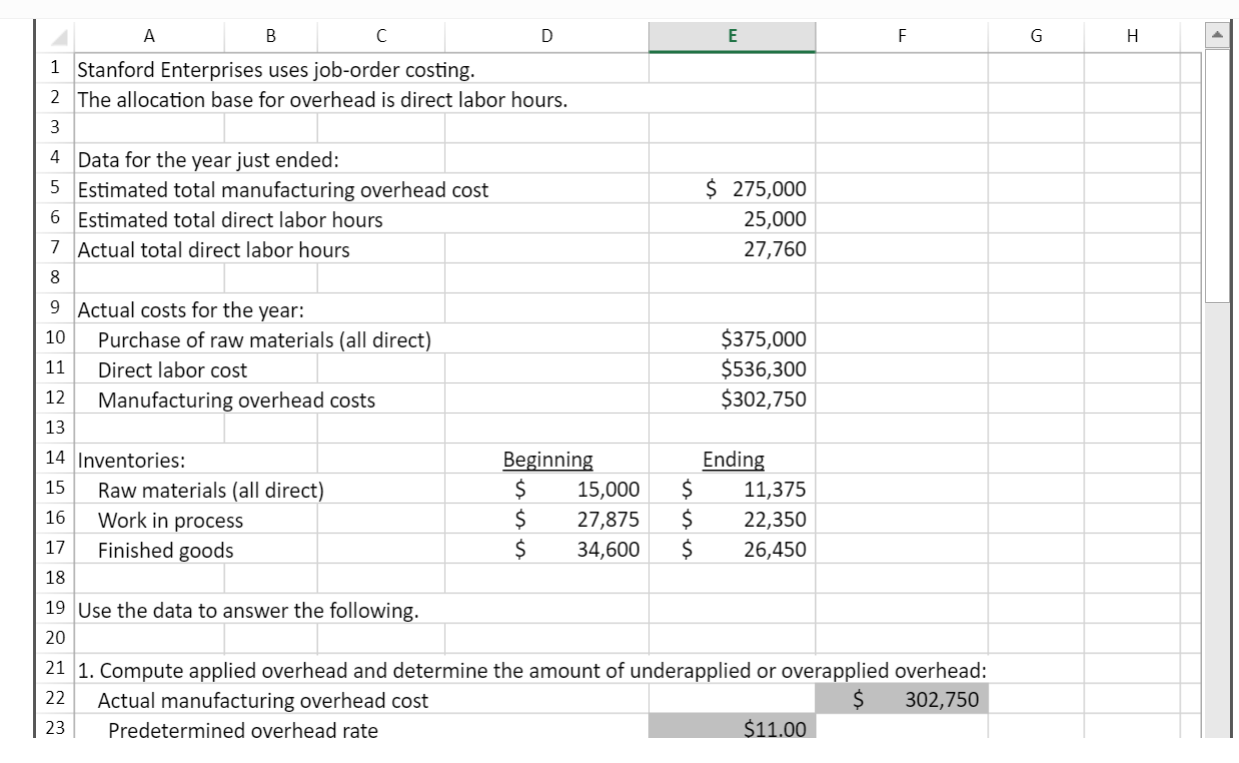Click the $375,000 value cell
The image size is (1239, 763).
click(x=732, y=340)
